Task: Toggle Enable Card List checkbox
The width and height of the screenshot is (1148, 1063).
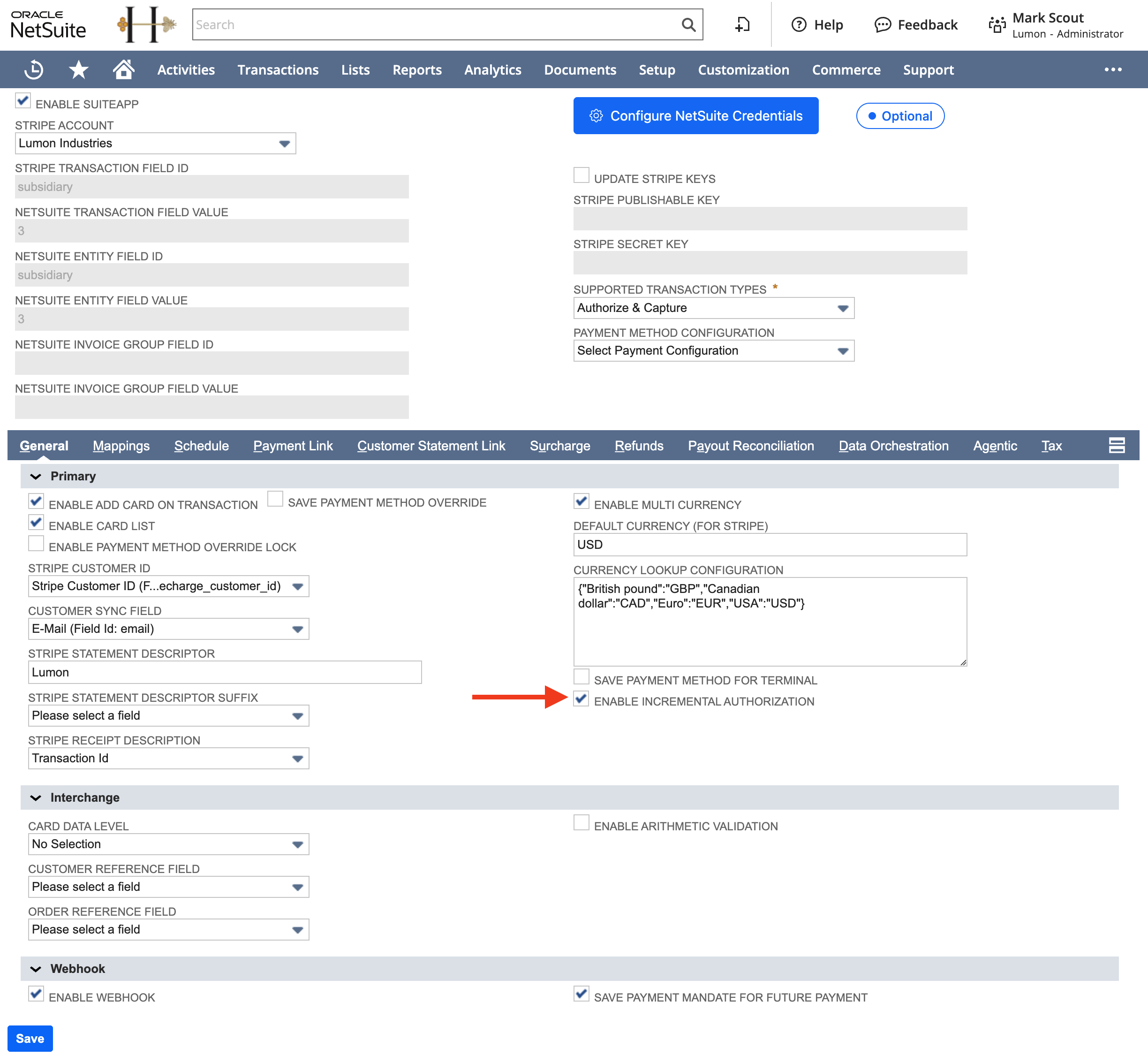Action: (x=36, y=522)
